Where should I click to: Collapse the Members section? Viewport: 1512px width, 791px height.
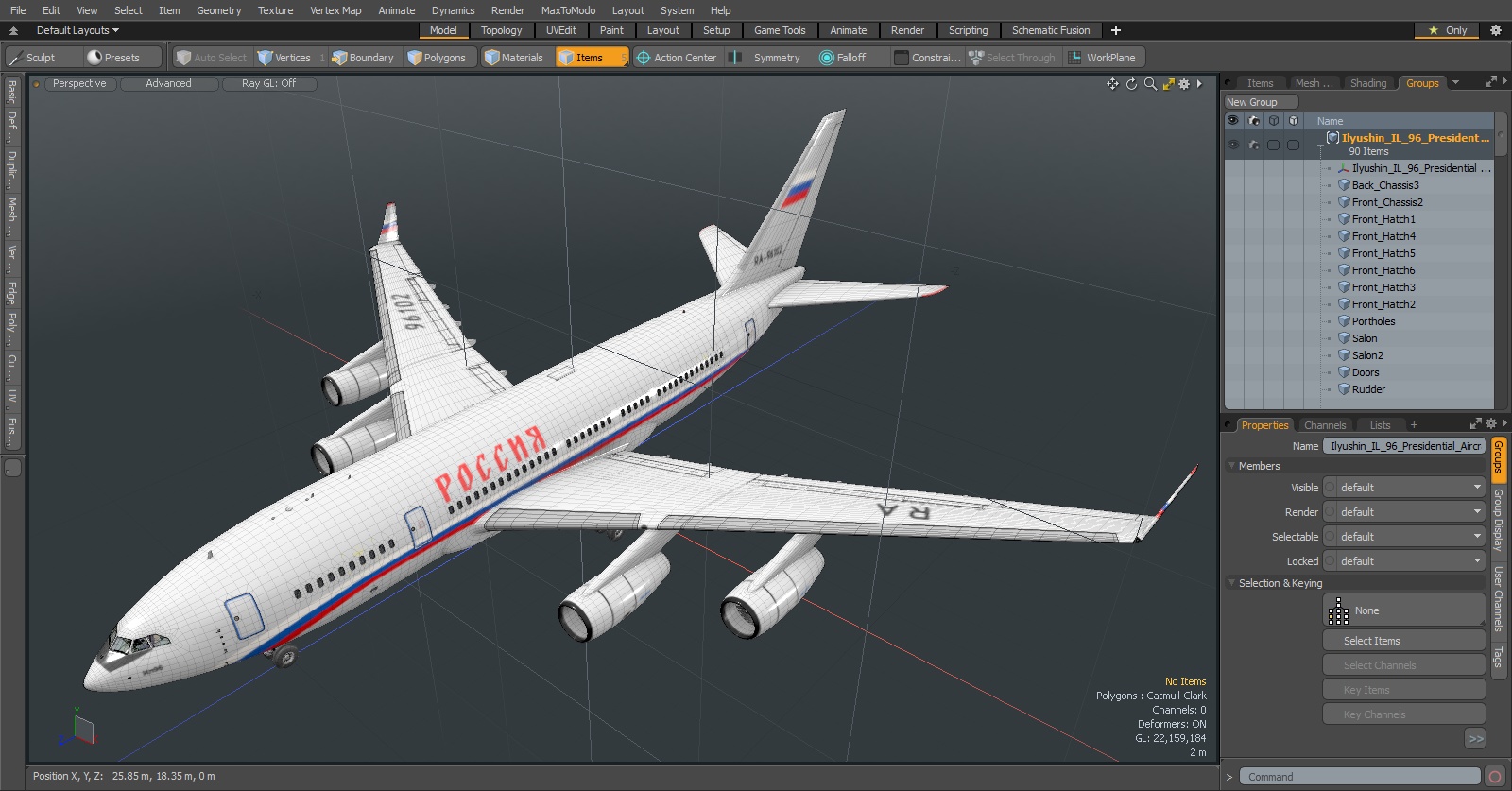(1231, 466)
